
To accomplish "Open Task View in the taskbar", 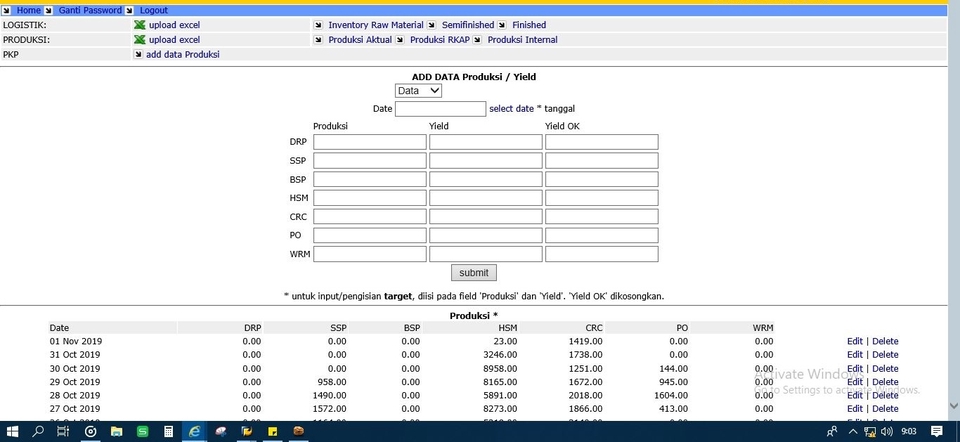I will tap(63, 431).
